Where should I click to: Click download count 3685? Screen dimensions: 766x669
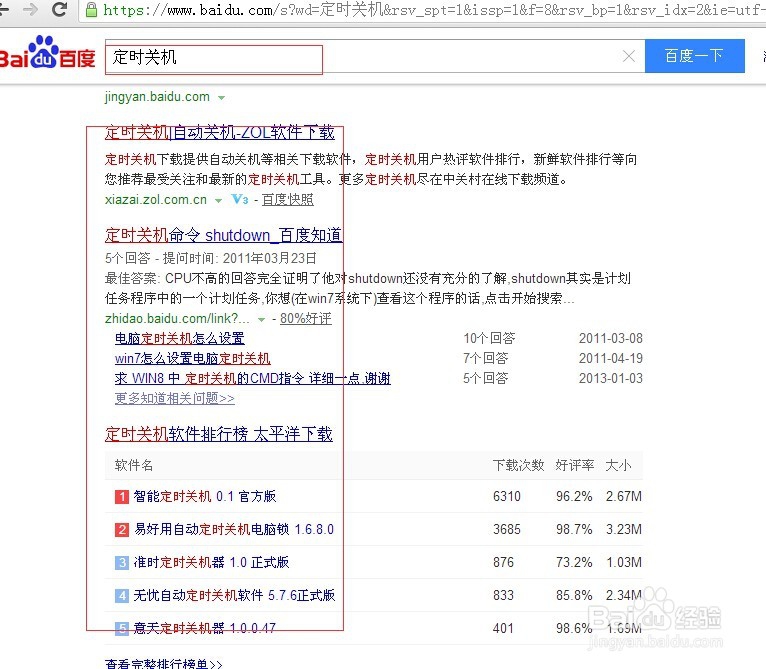click(x=507, y=529)
